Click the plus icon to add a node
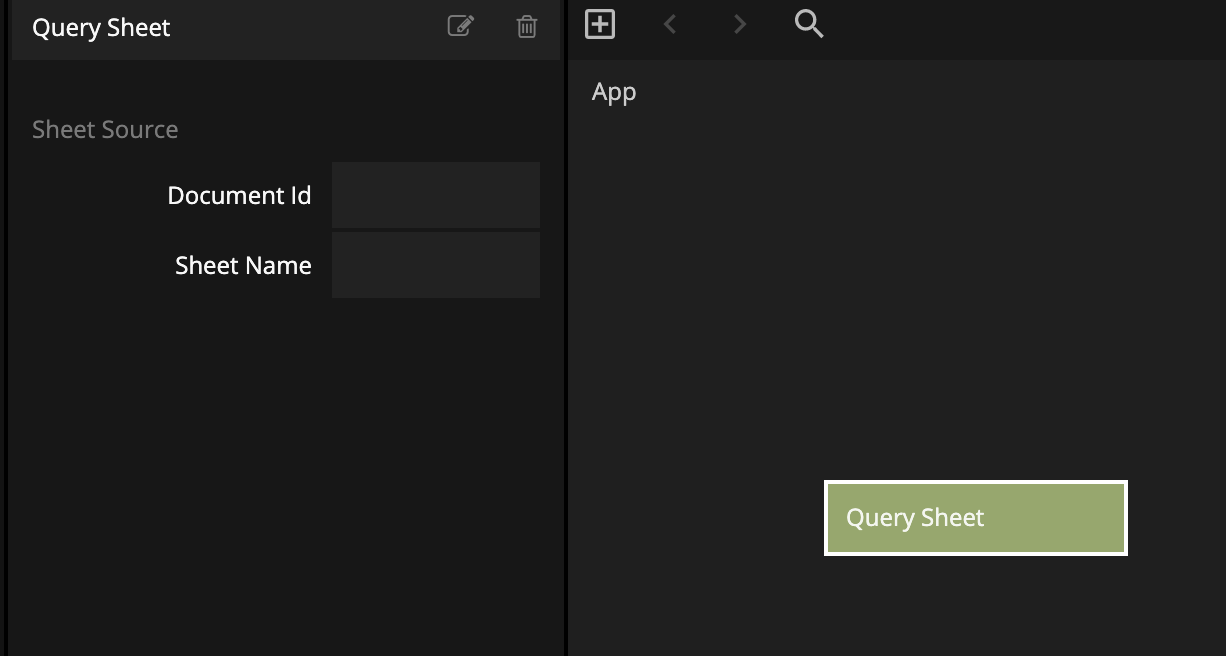This screenshot has width=1226, height=656. click(x=600, y=24)
